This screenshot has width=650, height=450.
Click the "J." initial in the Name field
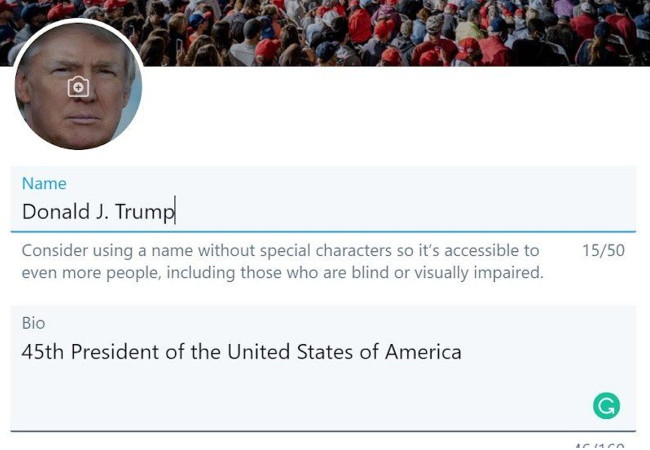point(102,212)
